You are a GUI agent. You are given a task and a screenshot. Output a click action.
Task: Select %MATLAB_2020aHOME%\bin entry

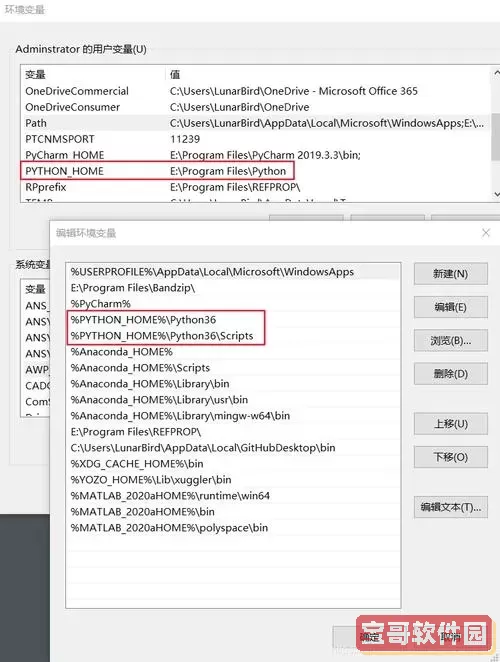[x=233, y=513]
